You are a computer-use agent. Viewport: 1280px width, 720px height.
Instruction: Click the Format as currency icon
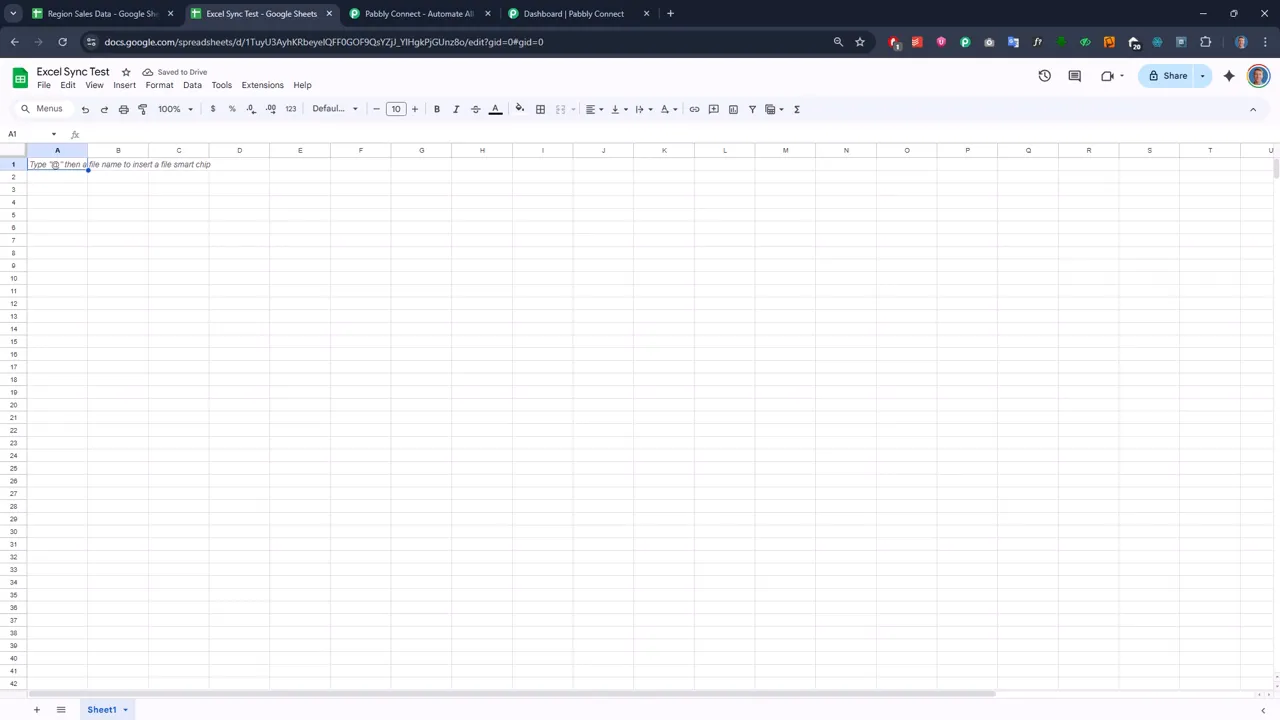[x=213, y=109]
